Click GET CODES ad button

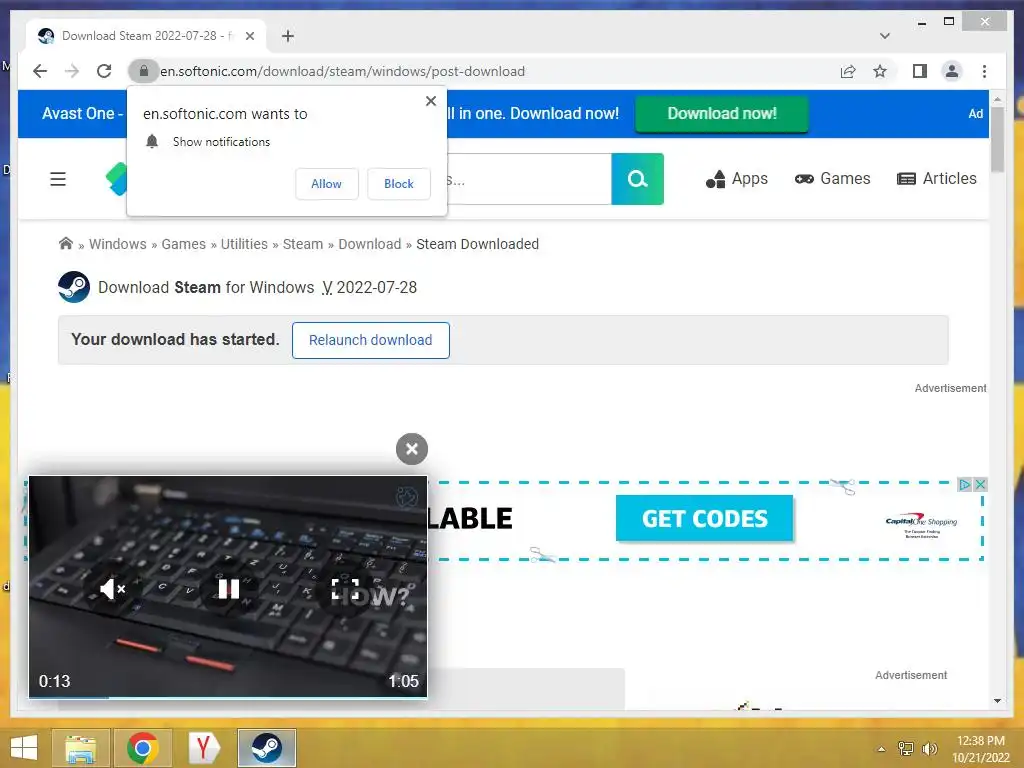[705, 518]
